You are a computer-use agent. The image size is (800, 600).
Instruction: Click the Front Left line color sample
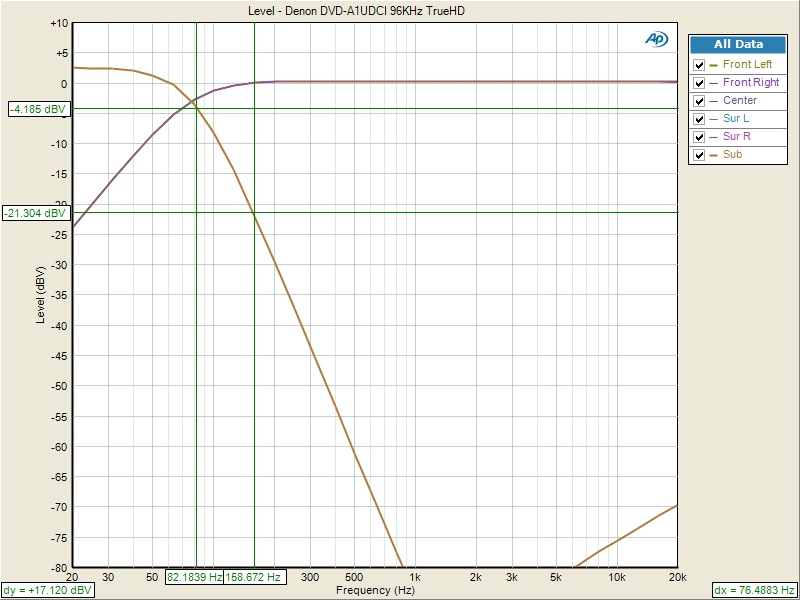pos(714,65)
